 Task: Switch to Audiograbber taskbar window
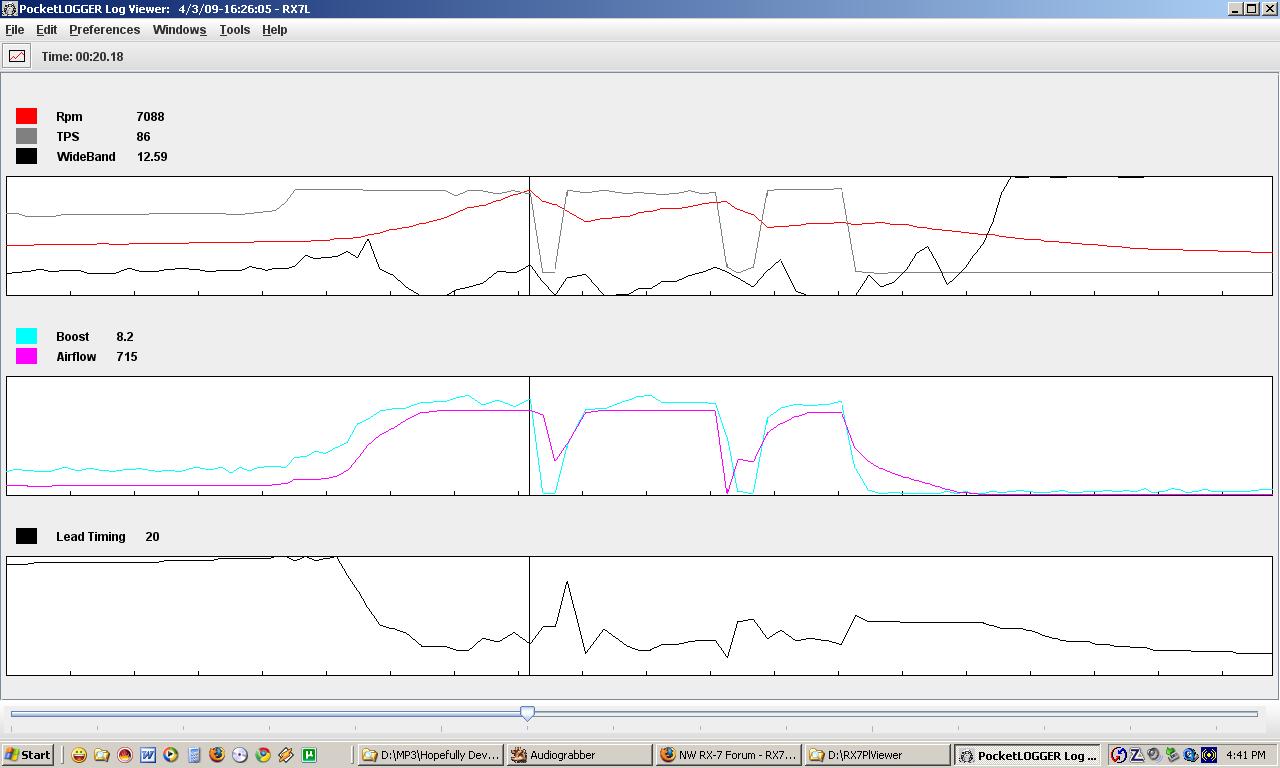(x=577, y=755)
